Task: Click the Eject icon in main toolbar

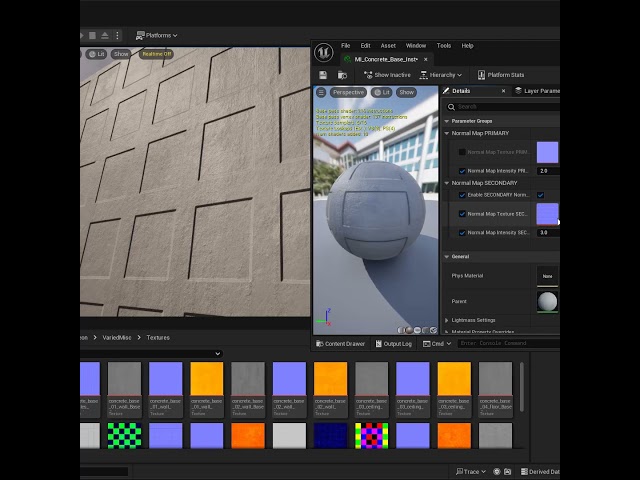Action: pyautogui.click(x=105, y=36)
